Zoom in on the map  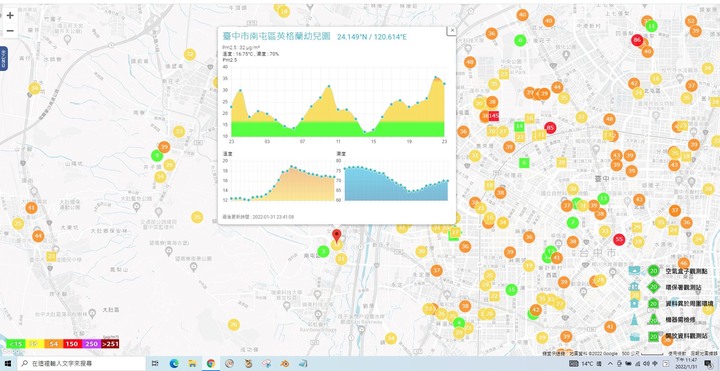[x=10, y=15]
